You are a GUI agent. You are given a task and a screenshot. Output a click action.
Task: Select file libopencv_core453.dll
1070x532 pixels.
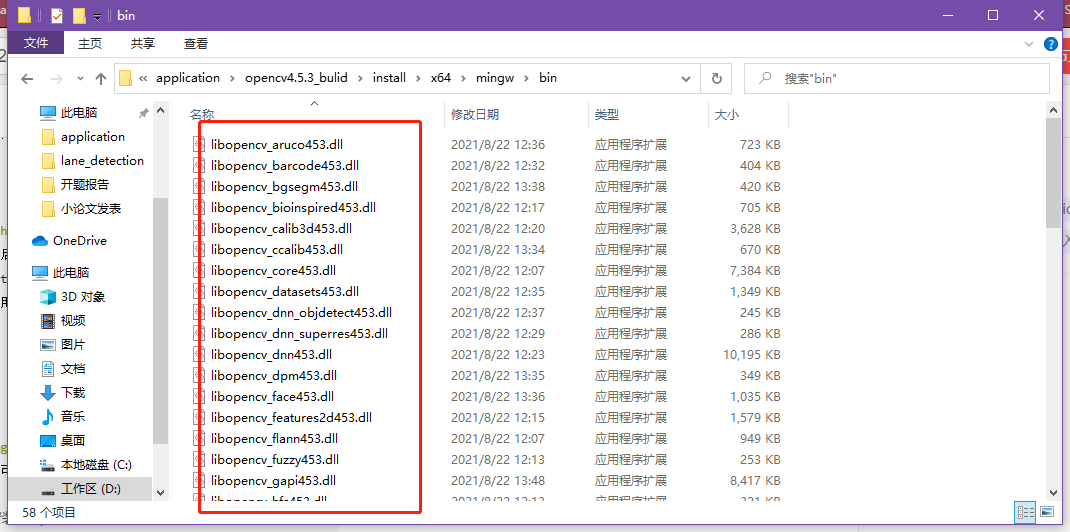(x=273, y=271)
